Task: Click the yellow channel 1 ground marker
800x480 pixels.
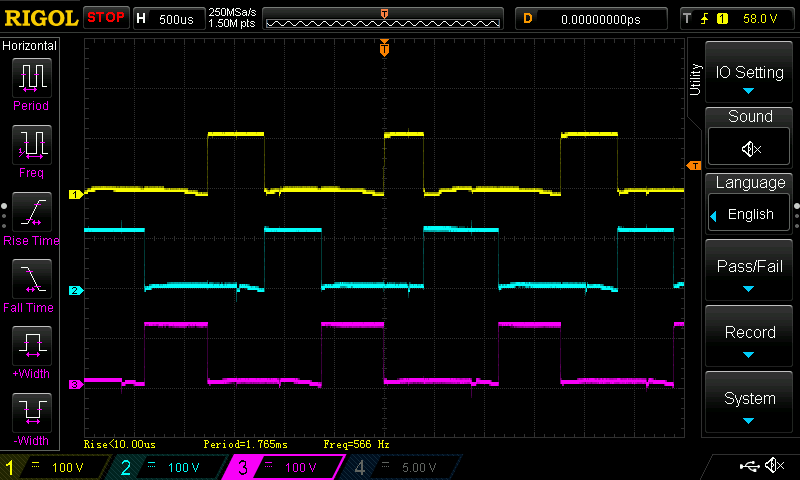Action: pyautogui.click(x=76, y=194)
